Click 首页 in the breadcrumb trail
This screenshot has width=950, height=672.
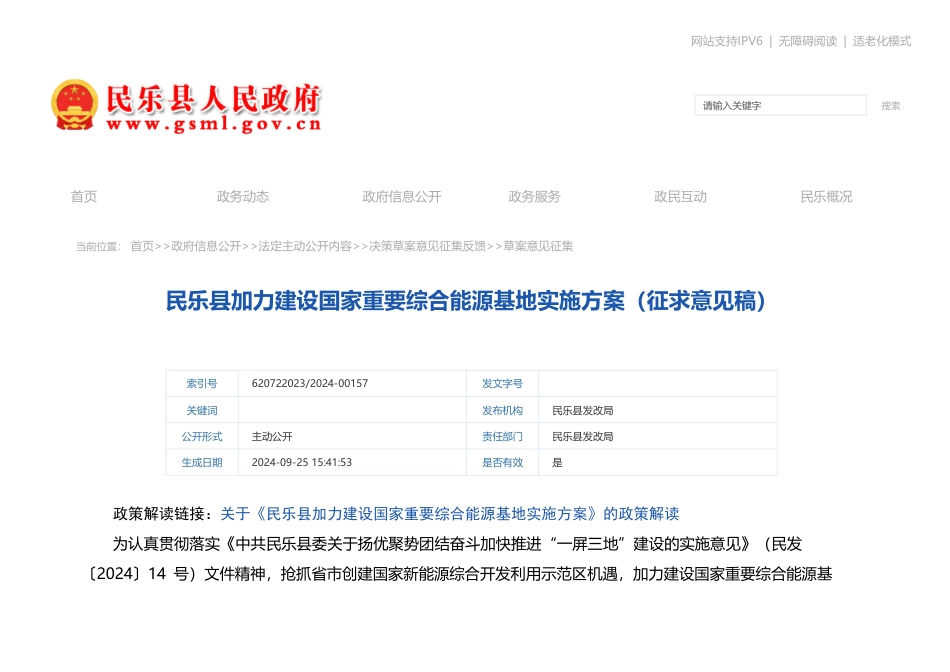click(x=142, y=246)
